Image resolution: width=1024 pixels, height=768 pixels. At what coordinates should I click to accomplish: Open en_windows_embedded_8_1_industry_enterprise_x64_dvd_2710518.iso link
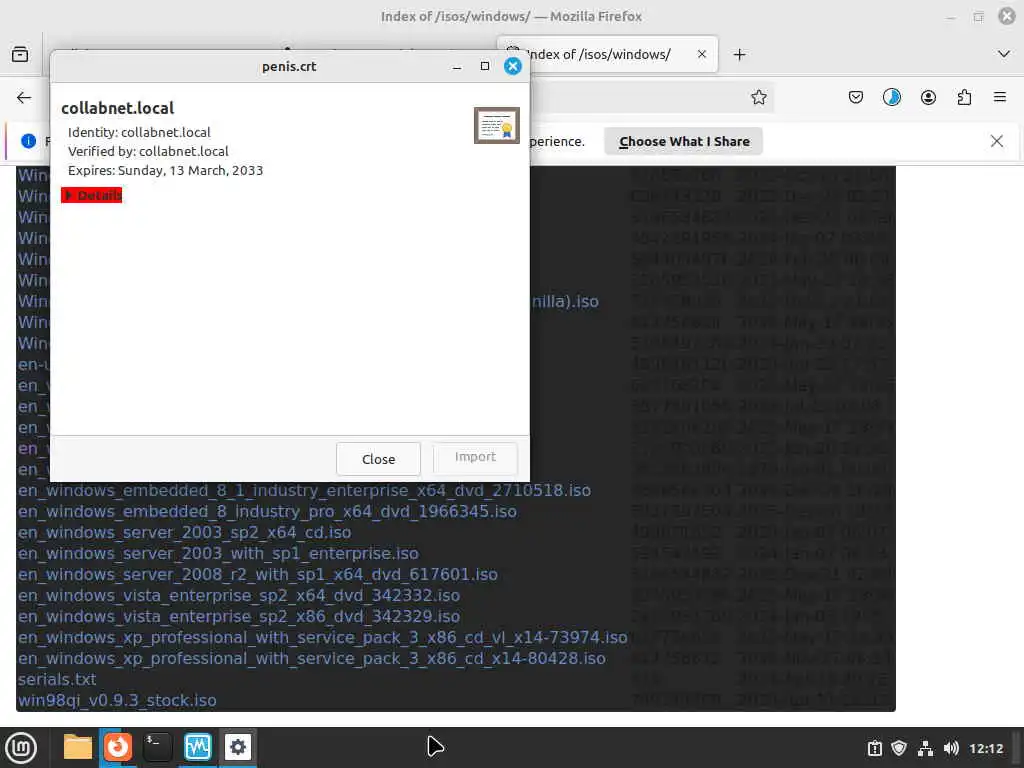(304, 490)
